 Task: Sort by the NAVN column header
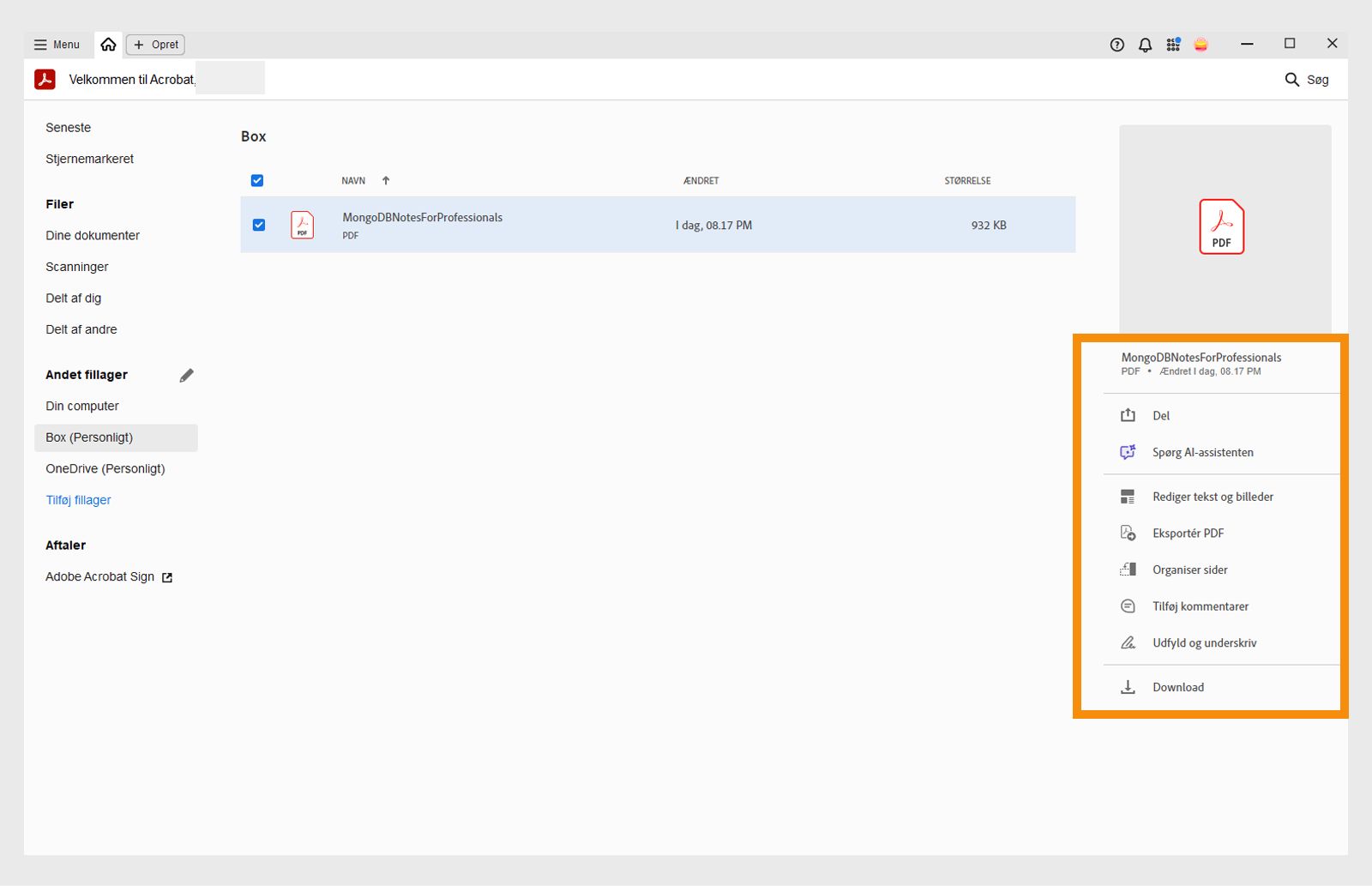[353, 181]
